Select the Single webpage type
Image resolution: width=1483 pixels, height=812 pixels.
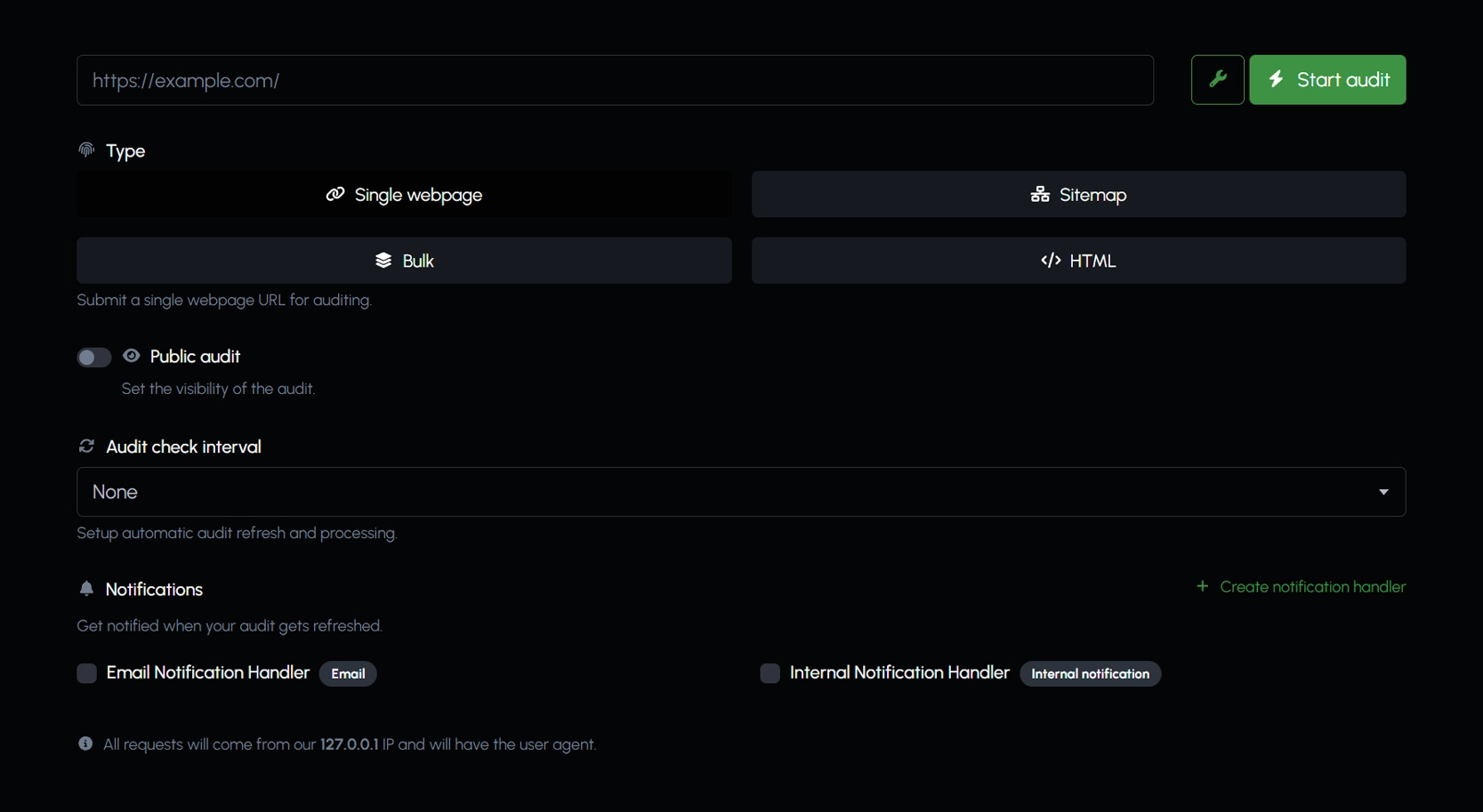tap(404, 195)
